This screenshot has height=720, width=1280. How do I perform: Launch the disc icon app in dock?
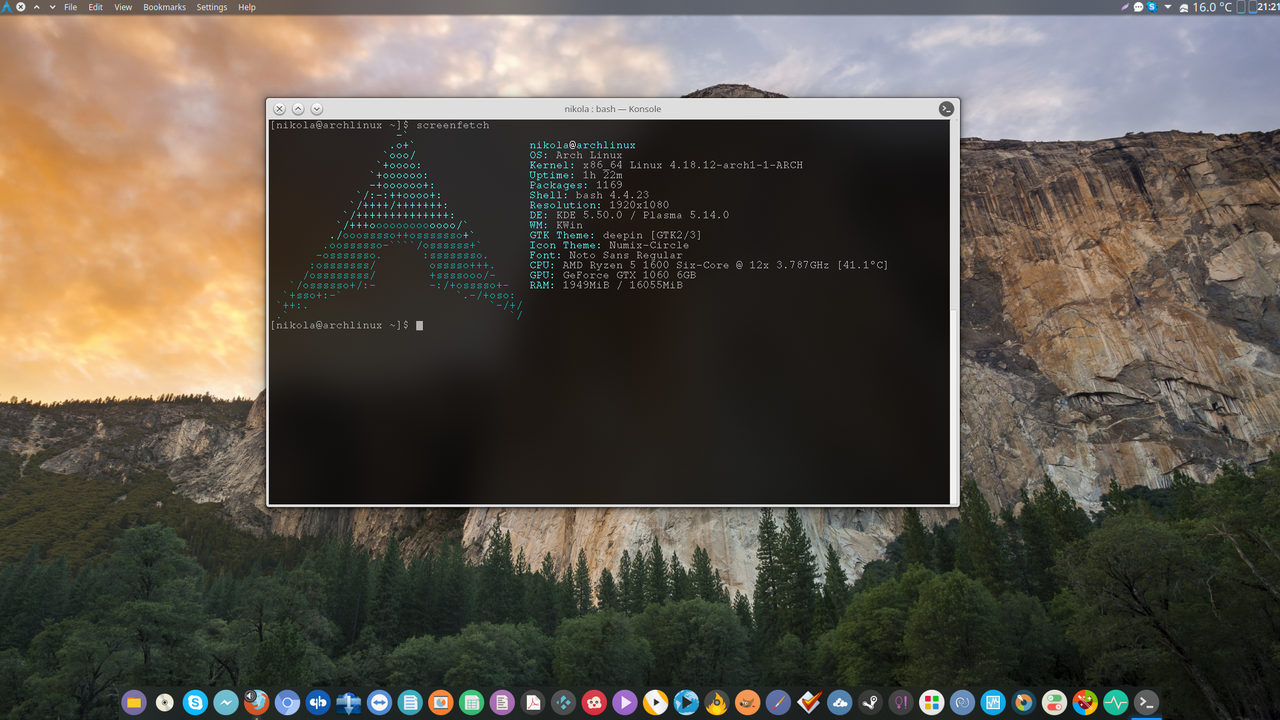pos(165,703)
